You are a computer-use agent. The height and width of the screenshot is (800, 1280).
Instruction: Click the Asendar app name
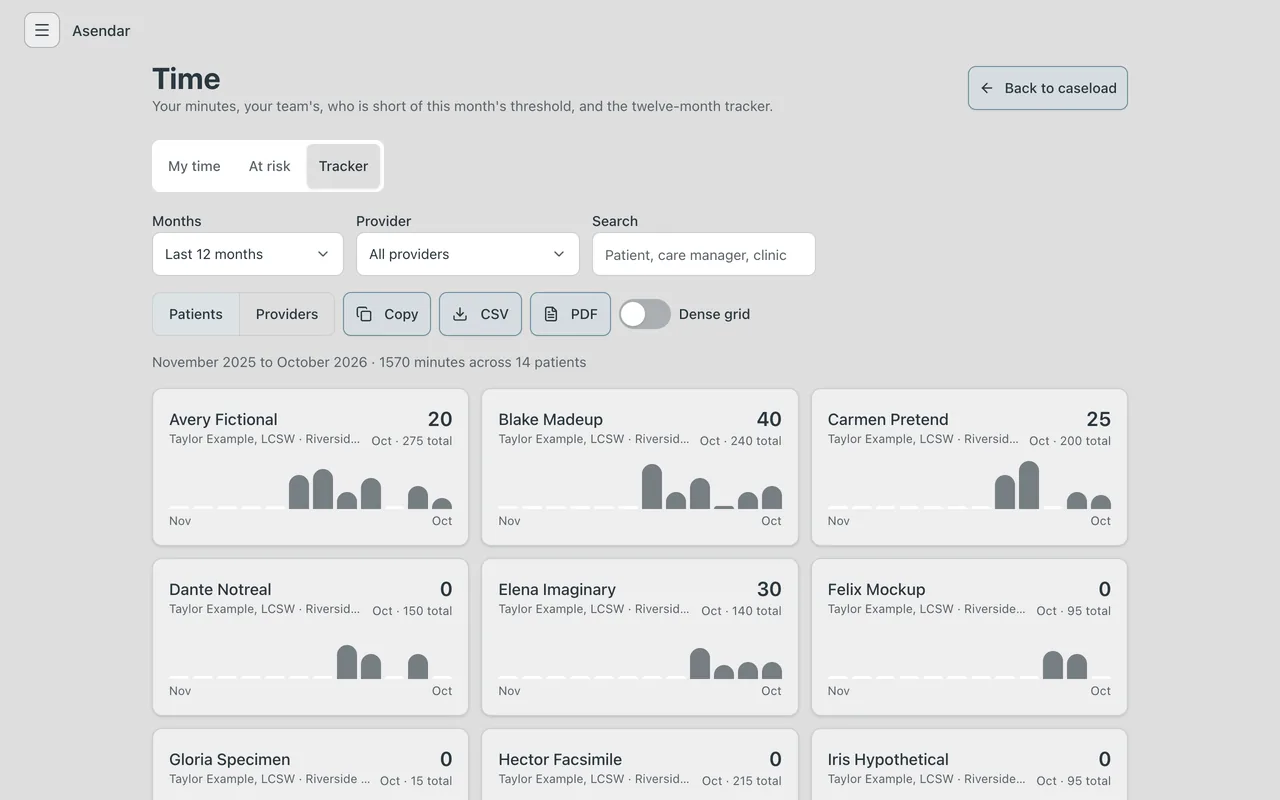(101, 30)
